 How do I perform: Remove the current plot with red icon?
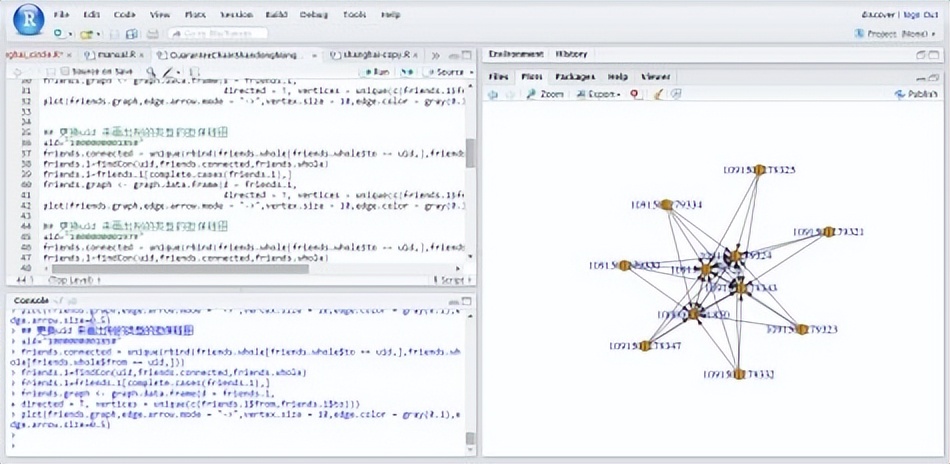[x=635, y=94]
